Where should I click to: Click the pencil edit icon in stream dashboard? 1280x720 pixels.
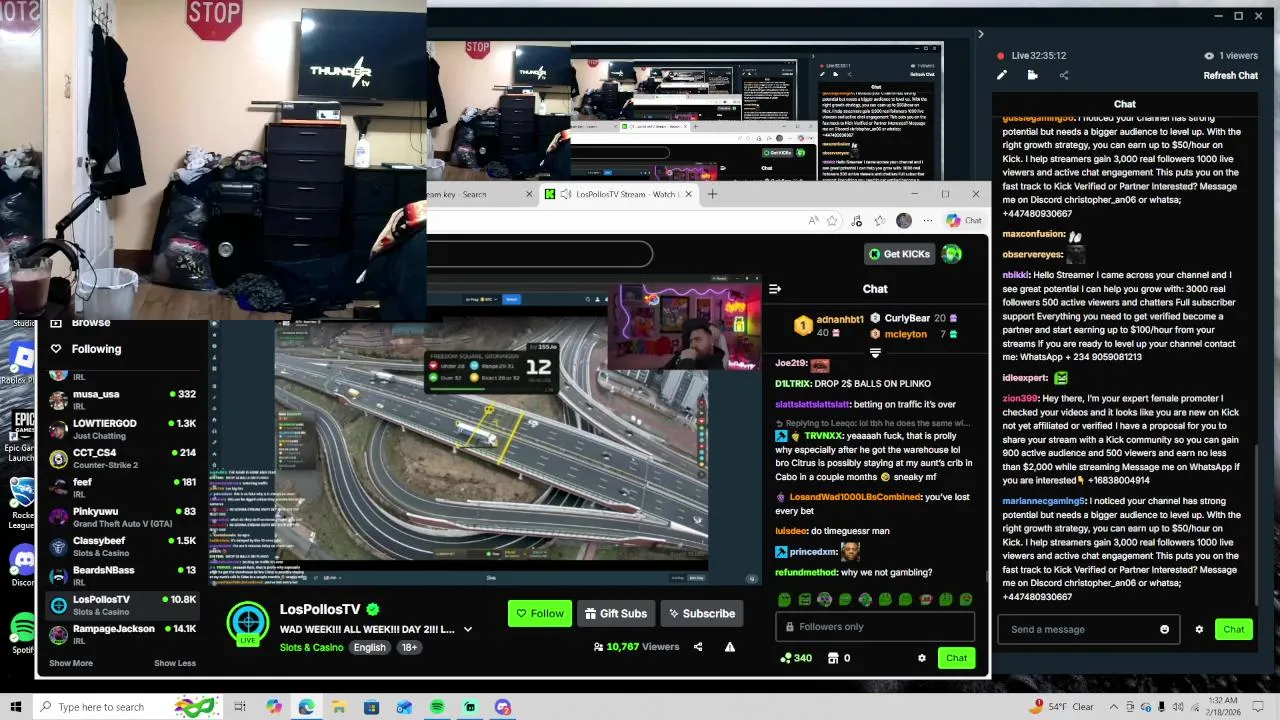tap(1002, 75)
